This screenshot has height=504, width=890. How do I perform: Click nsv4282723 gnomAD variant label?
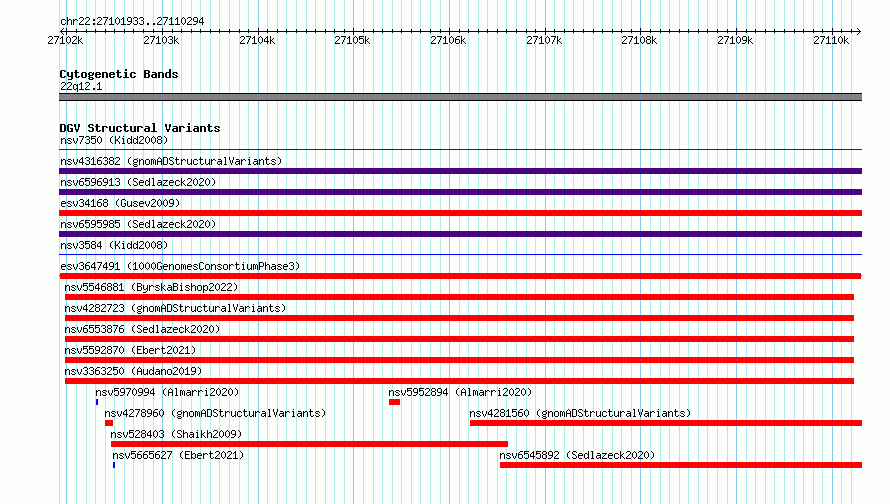click(x=175, y=308)
